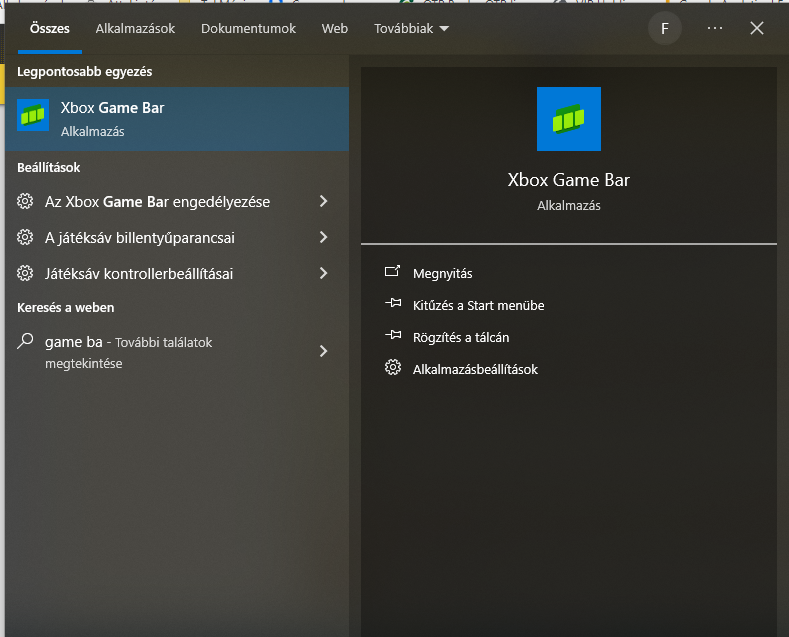Select Kitűzés a Start menübe

click(479, 305)
